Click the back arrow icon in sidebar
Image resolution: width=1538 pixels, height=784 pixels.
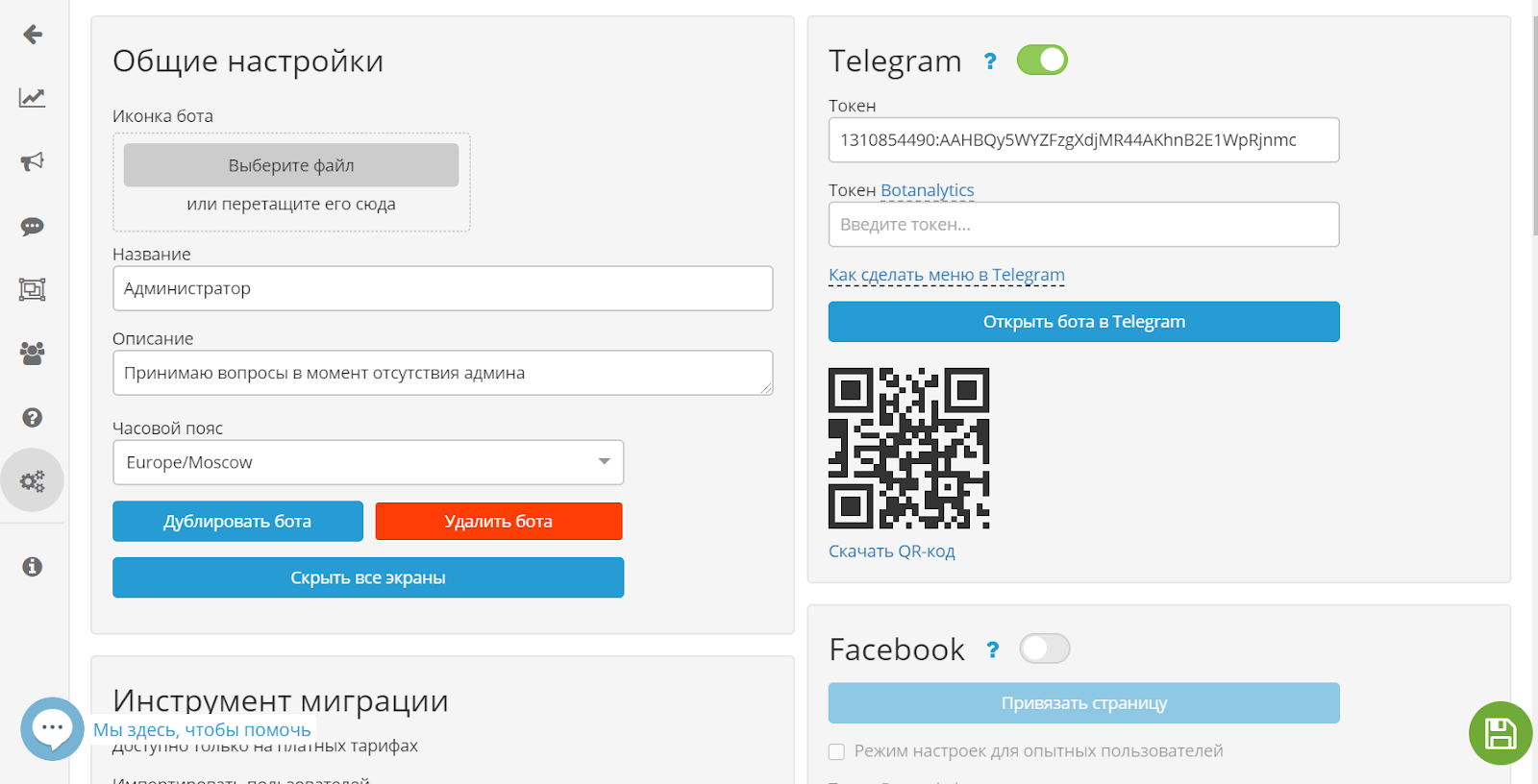tap(33, 35)
